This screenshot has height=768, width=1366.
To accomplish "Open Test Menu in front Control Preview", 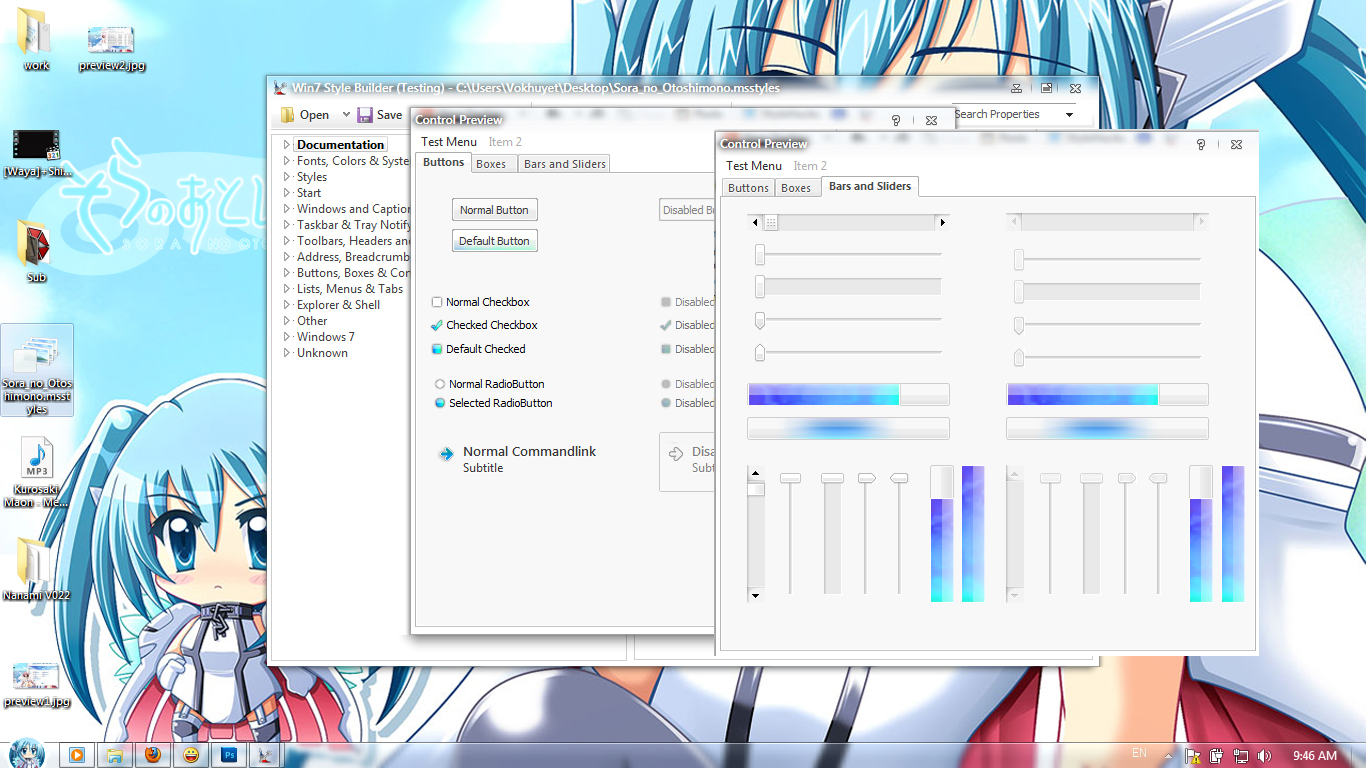I will click(x=754, y=166).
